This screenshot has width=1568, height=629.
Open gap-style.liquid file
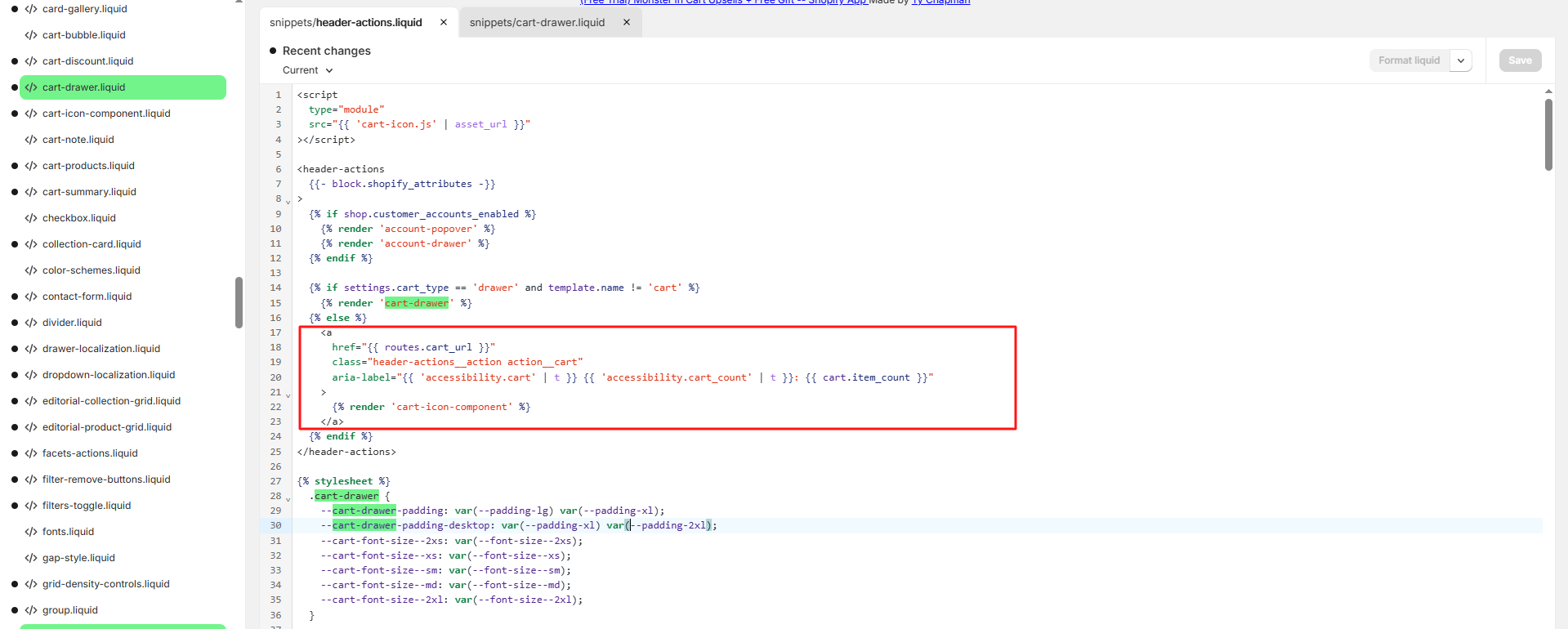(x=78, y=558)
